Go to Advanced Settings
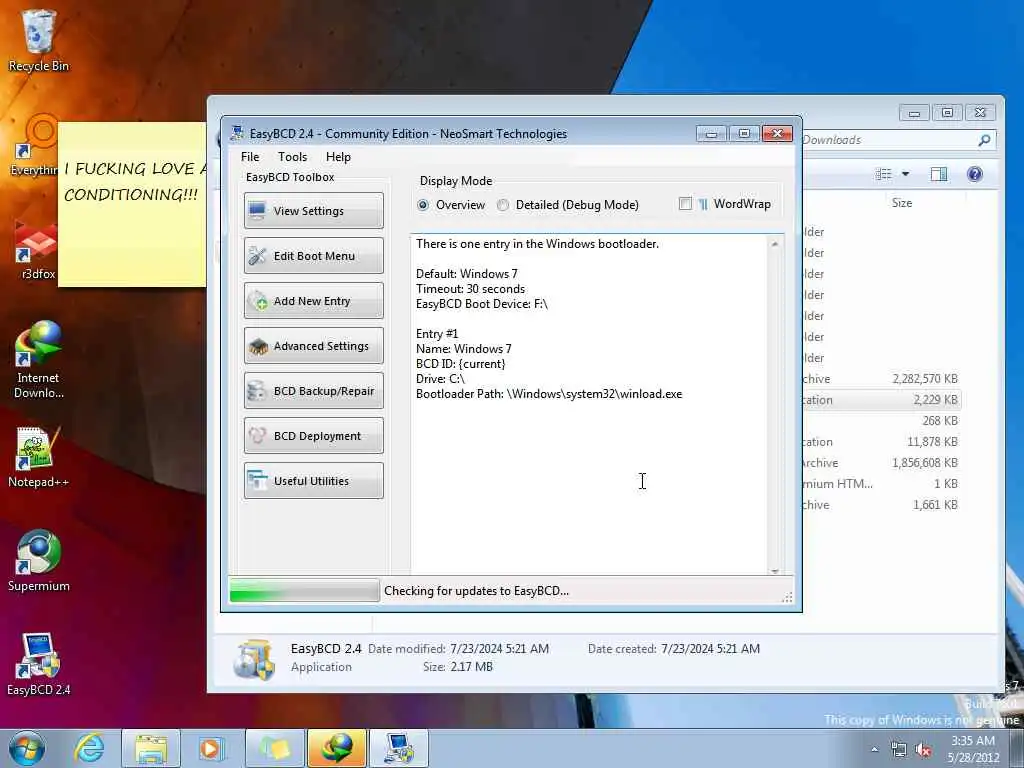The height and width of the screenshot is (768, 1024). coord(313,346)
